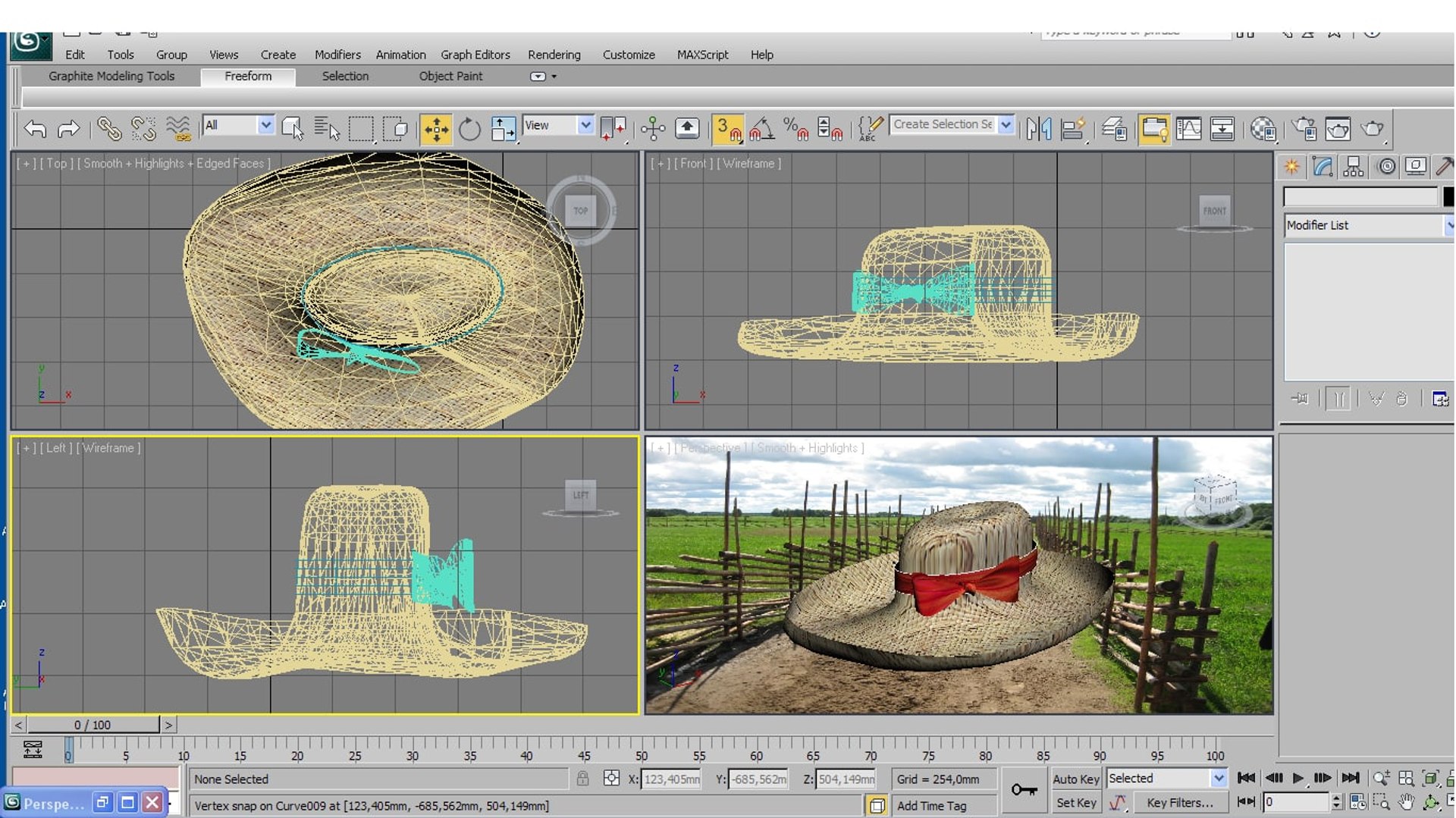Open the Modifiers menu
This screenshot has height=818, width=1456.
click(337, 55)
